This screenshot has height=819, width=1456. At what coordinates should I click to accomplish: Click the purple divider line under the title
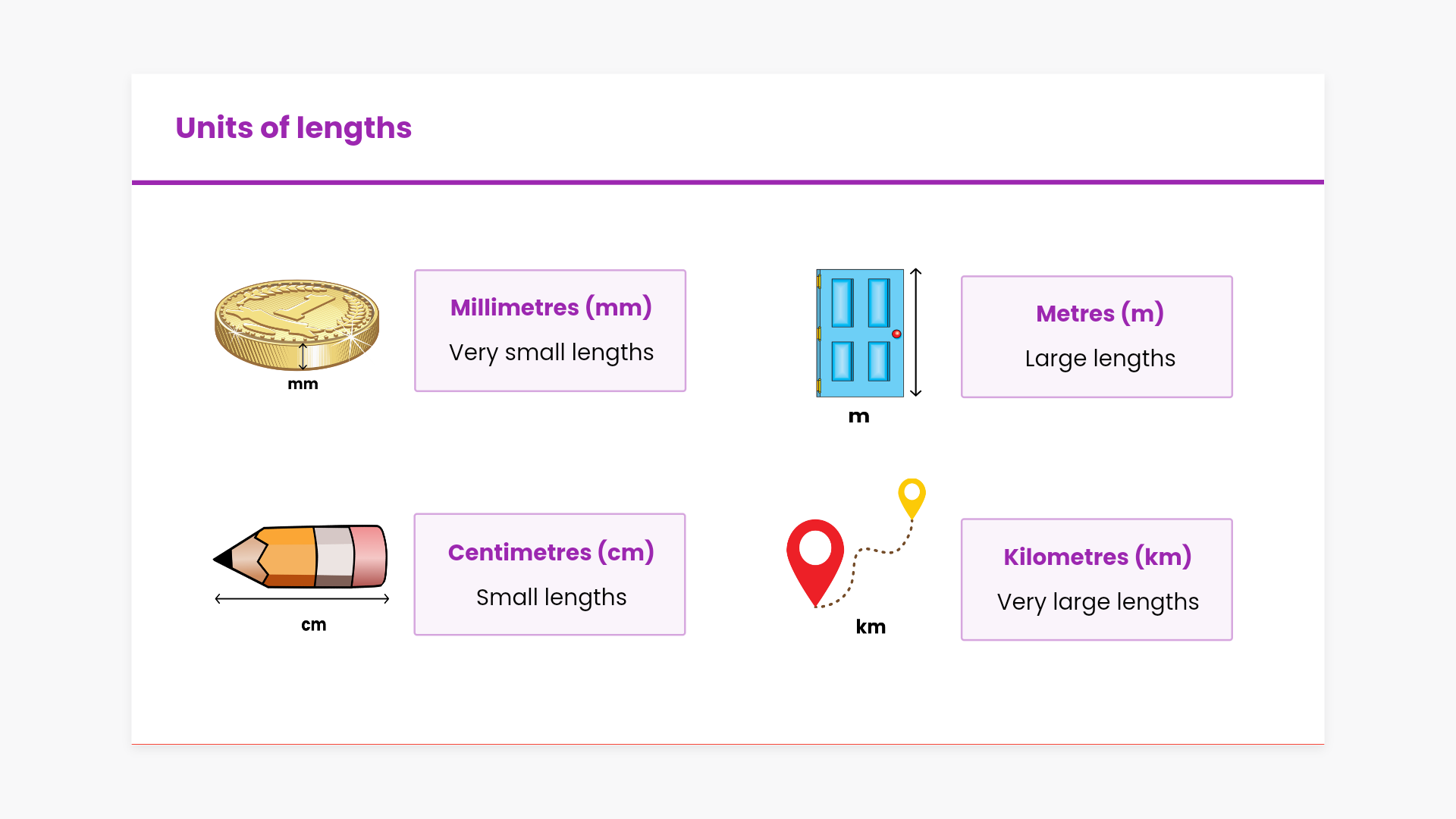click(728, 182)
